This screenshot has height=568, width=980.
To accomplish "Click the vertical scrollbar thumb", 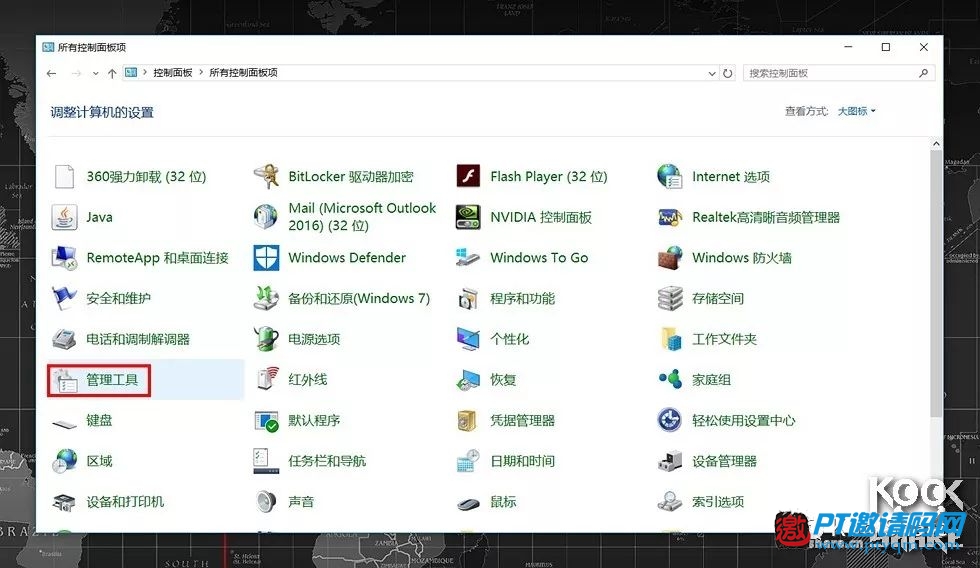I will point(936,283).
